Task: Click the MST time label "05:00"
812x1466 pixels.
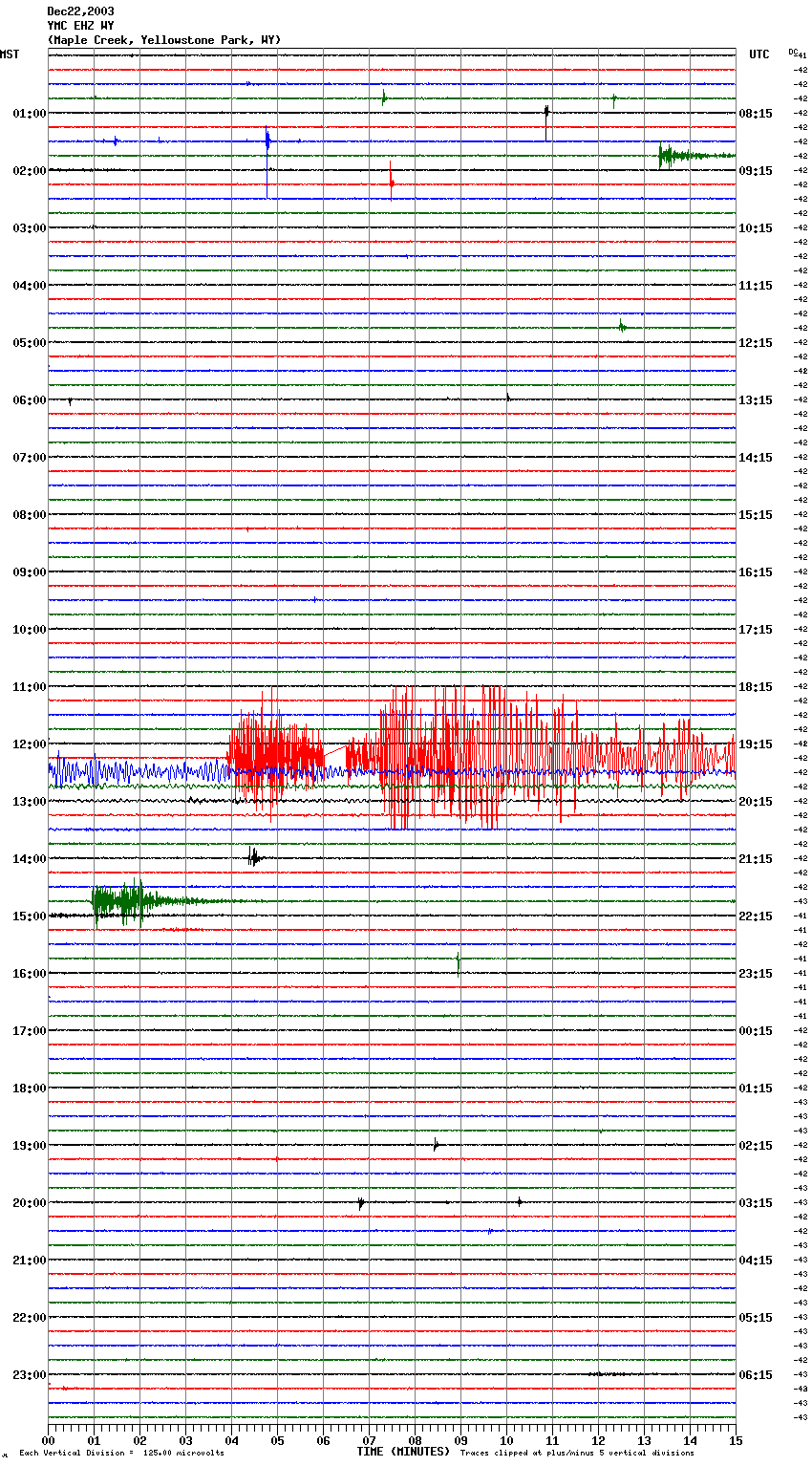Action: 30,343
